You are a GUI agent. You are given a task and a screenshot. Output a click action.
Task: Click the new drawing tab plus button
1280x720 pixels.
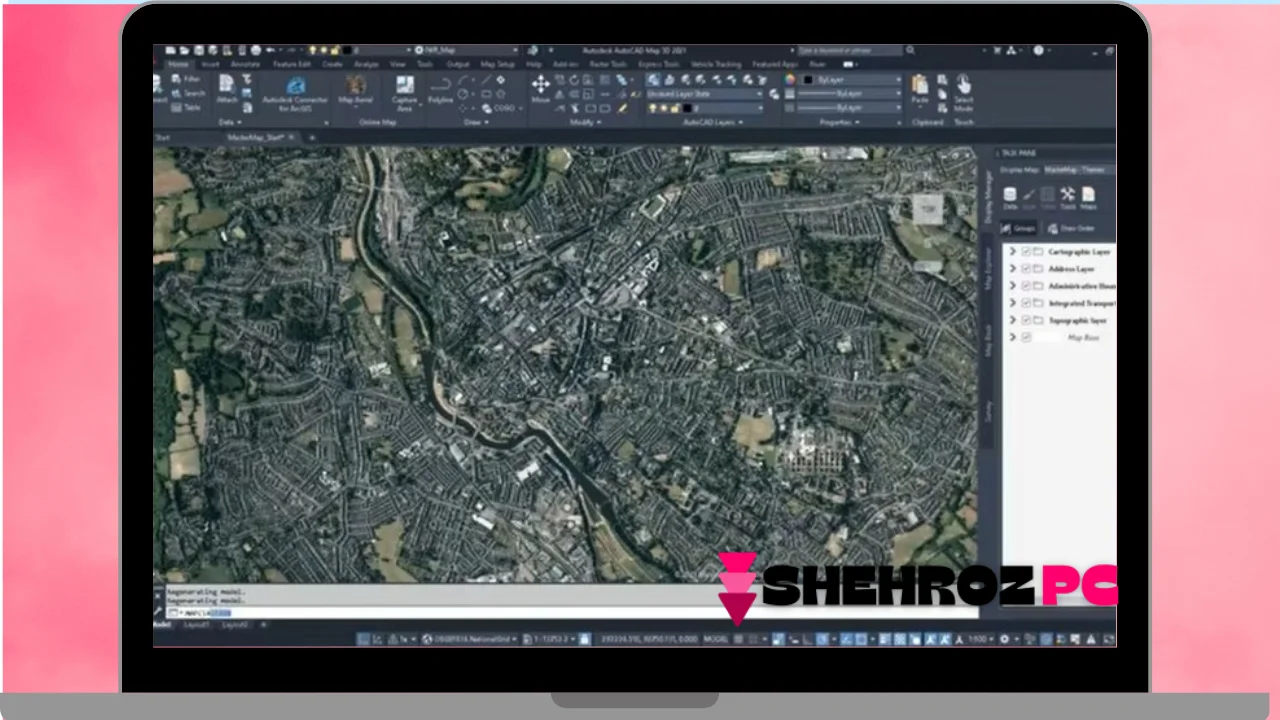pyautogui.click(x=311, y=137)
